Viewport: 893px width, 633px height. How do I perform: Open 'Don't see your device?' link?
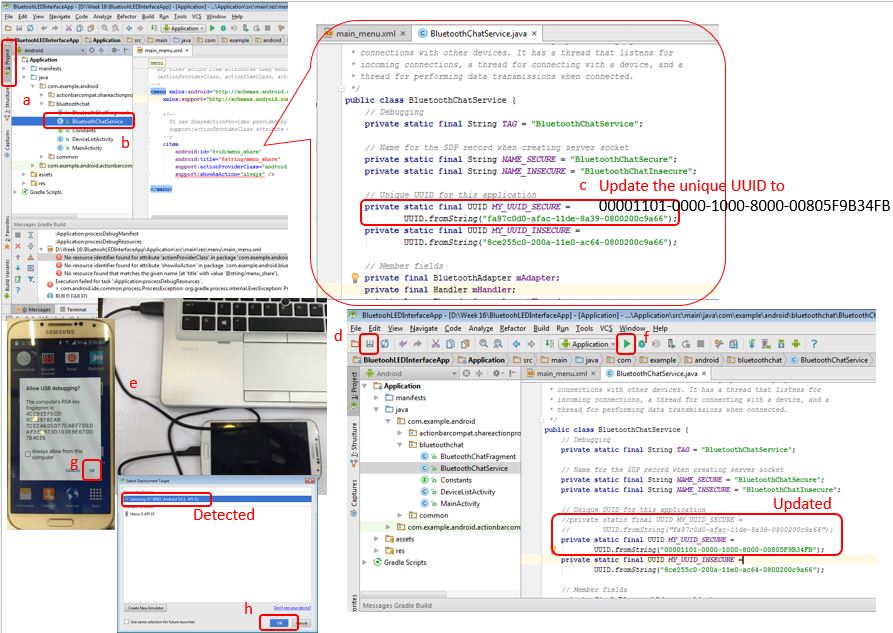[x=292, y=608]
